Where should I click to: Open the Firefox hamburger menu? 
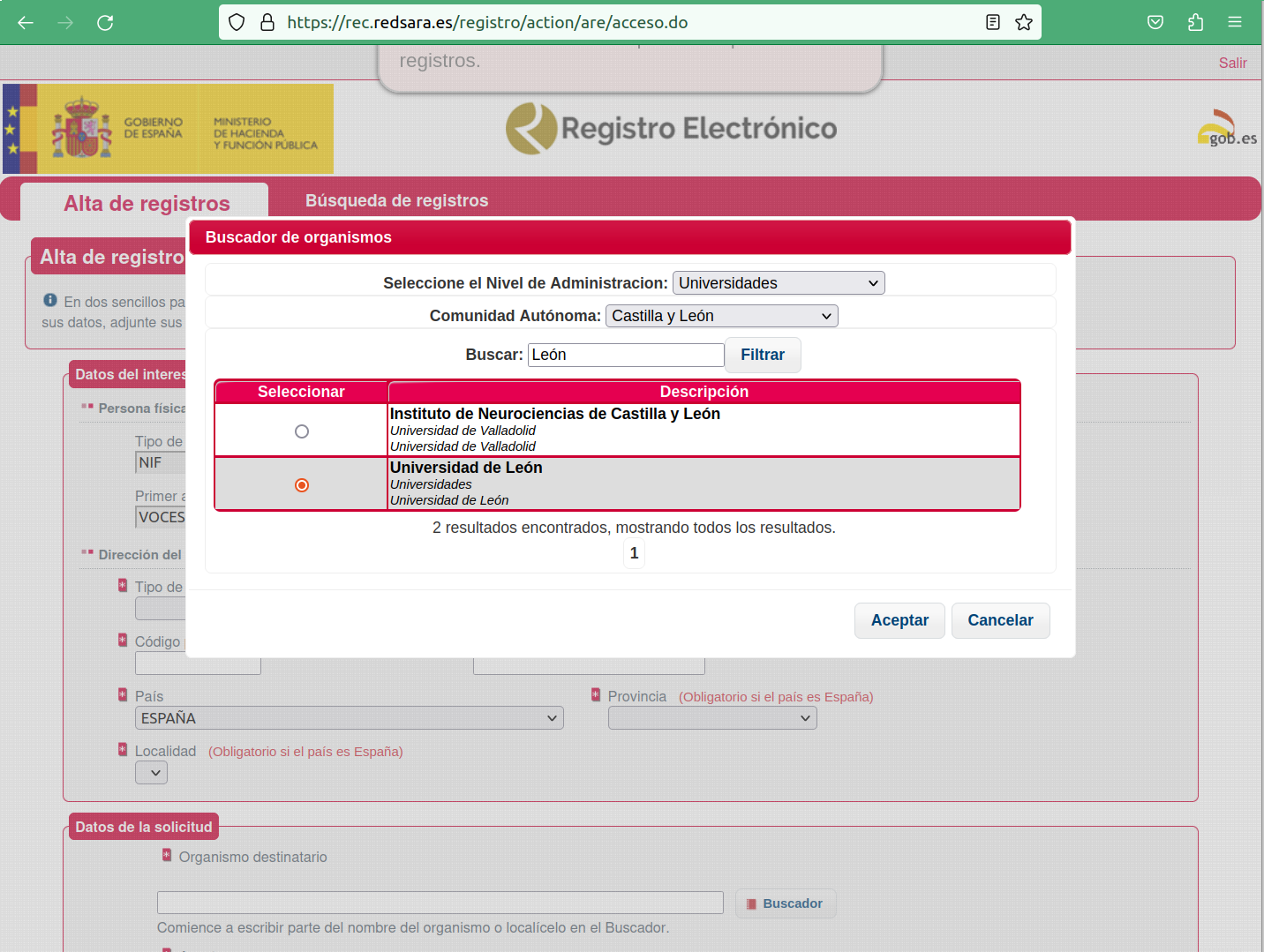pos(1235,22)
